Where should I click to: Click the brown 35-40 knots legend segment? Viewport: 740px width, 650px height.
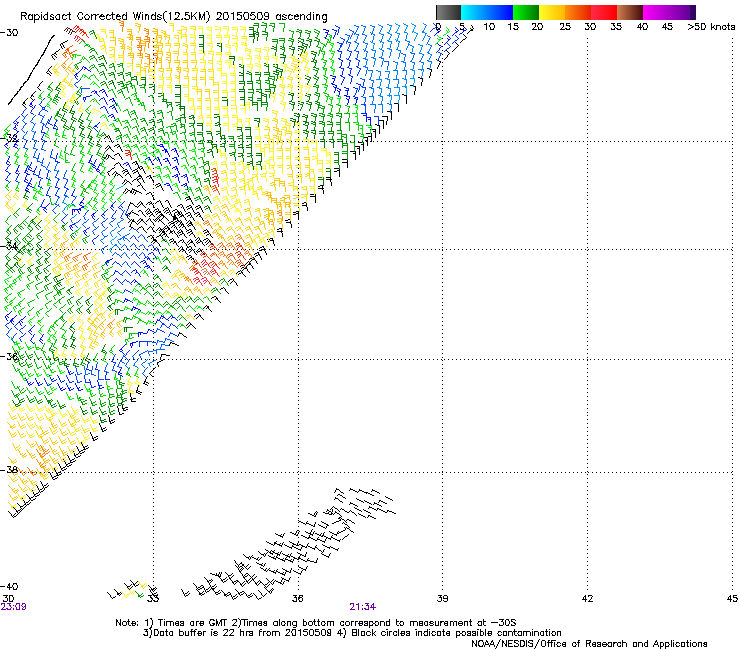(x=630, y=12)
